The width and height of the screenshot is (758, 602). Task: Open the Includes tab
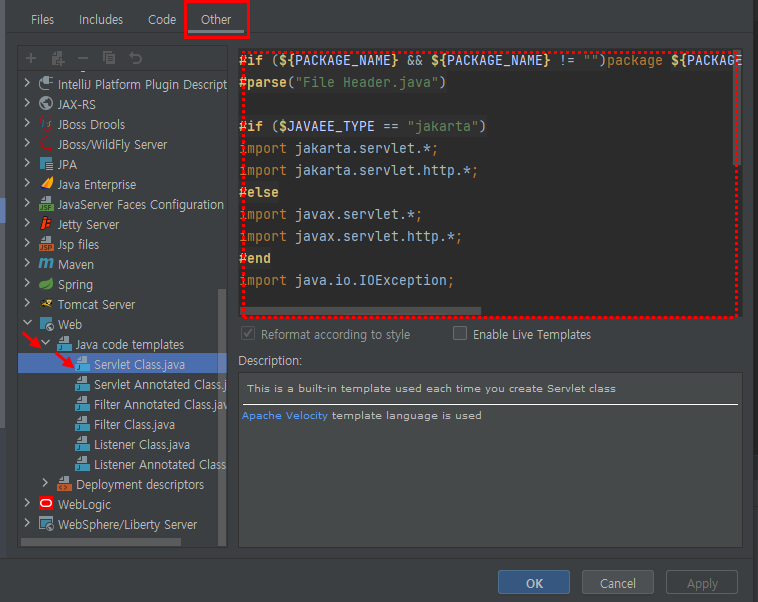[101, 20]
